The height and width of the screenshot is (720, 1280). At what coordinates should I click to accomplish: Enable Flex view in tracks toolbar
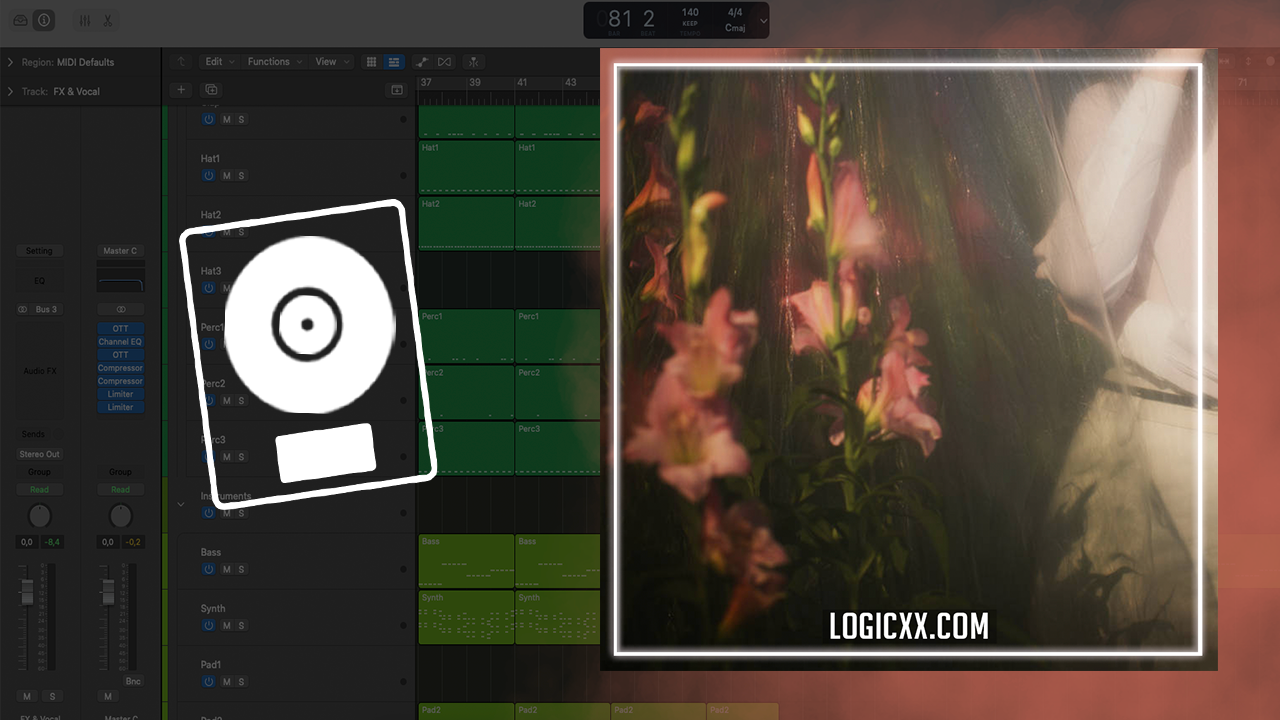point(445,62)
